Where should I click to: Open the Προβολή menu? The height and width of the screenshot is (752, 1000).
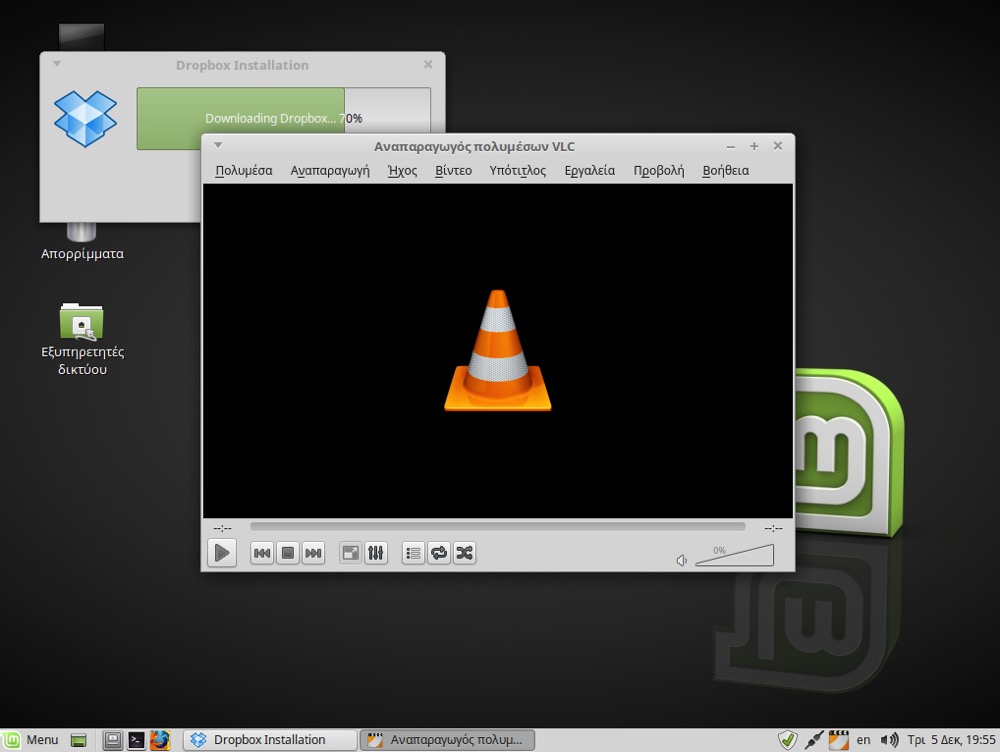tap(659, 170)
